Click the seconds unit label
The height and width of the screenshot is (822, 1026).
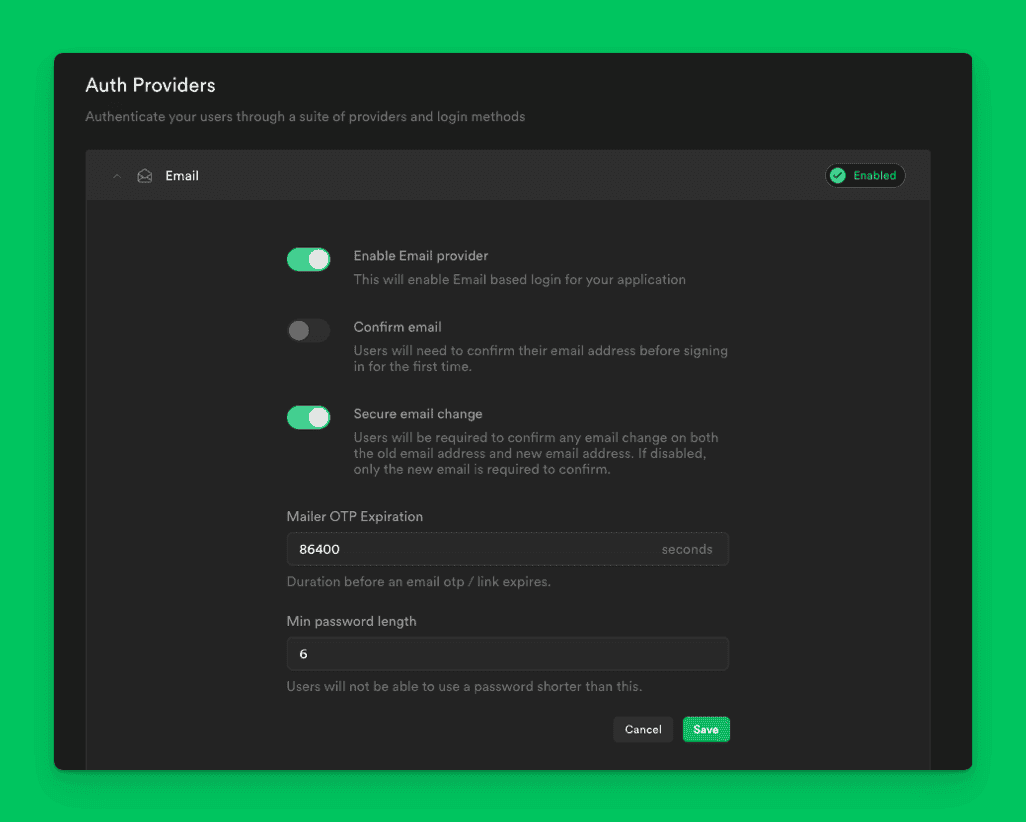coord(687,549)
